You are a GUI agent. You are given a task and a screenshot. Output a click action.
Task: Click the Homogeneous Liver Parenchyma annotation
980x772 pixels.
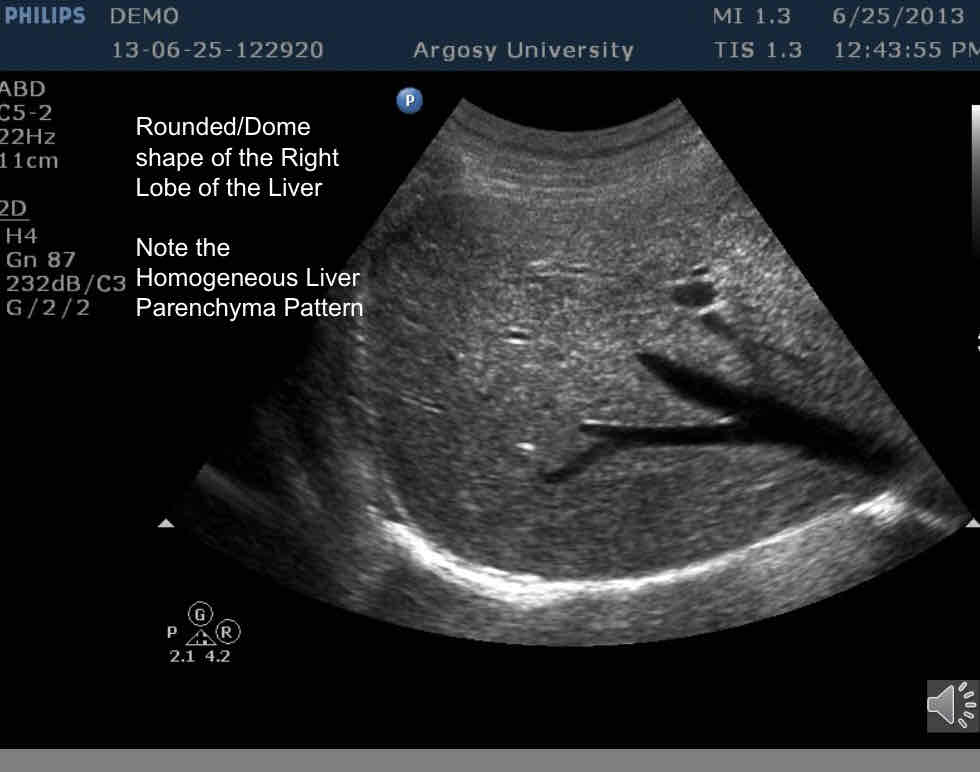coord(249,277)
